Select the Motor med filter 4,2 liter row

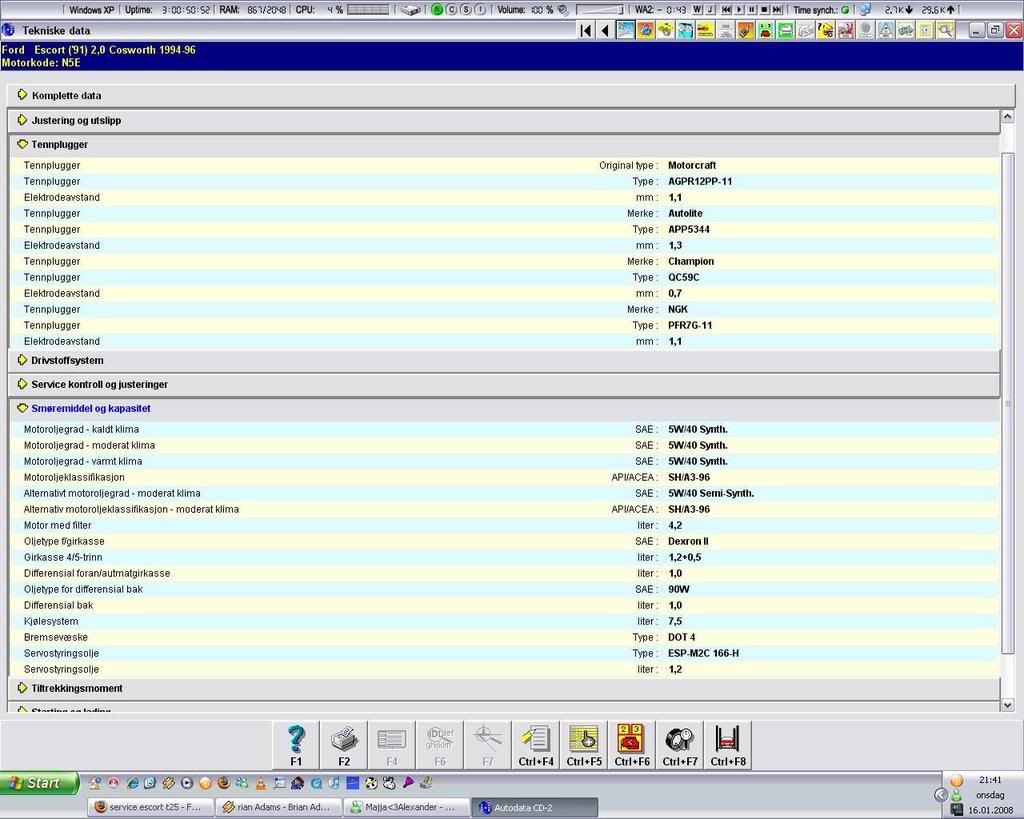point(504,525)
